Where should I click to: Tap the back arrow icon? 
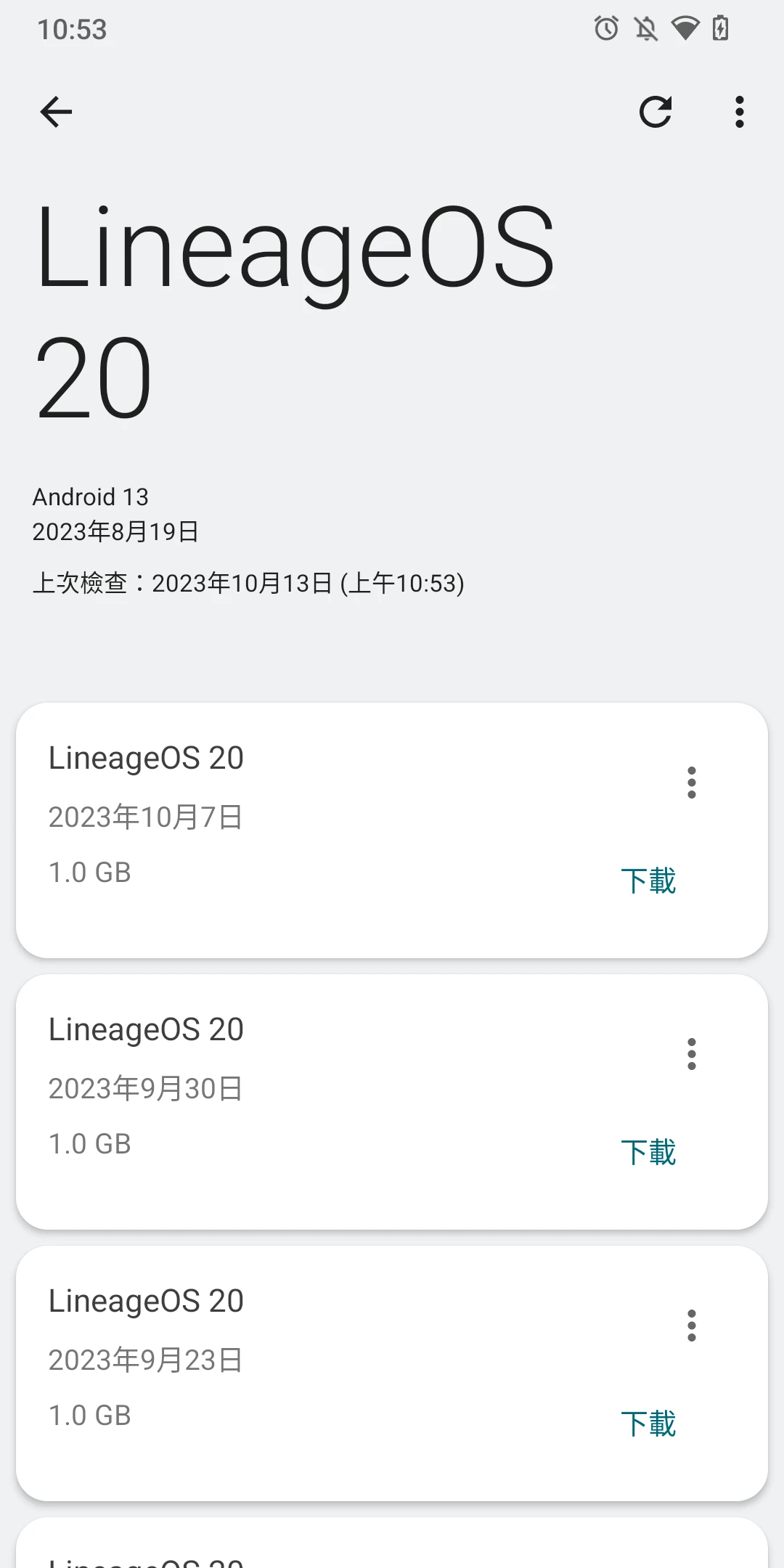coord(56,112)
